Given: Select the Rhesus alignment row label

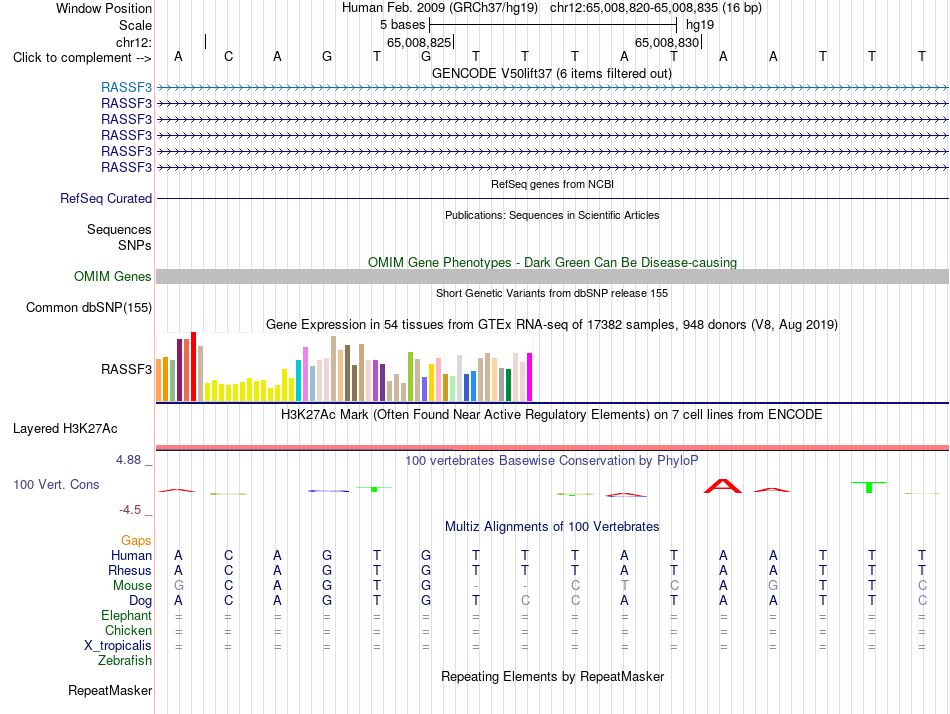Looking at the screenshot, I should 130,570.
